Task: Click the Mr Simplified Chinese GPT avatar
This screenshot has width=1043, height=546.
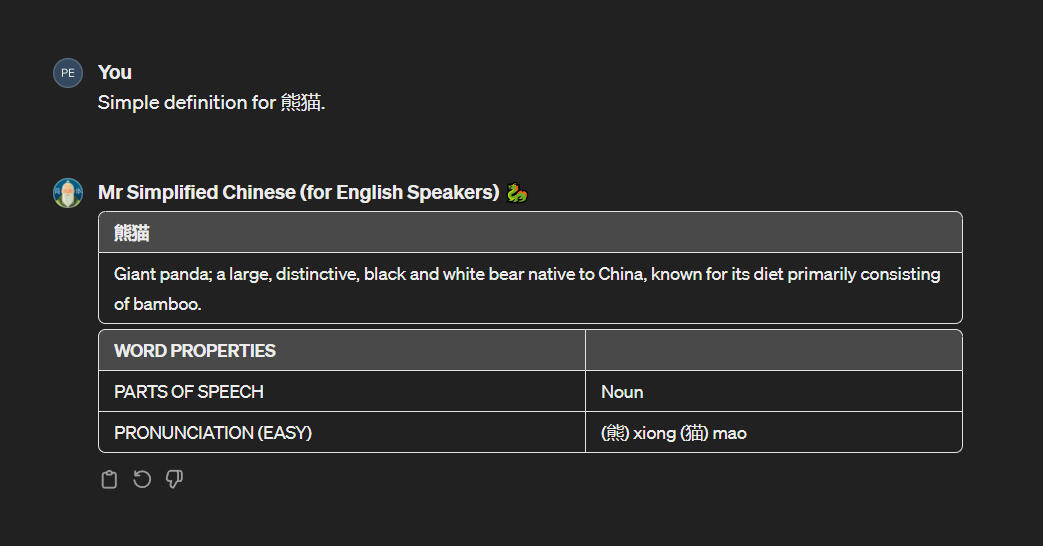Action: (x=68, y=193)
